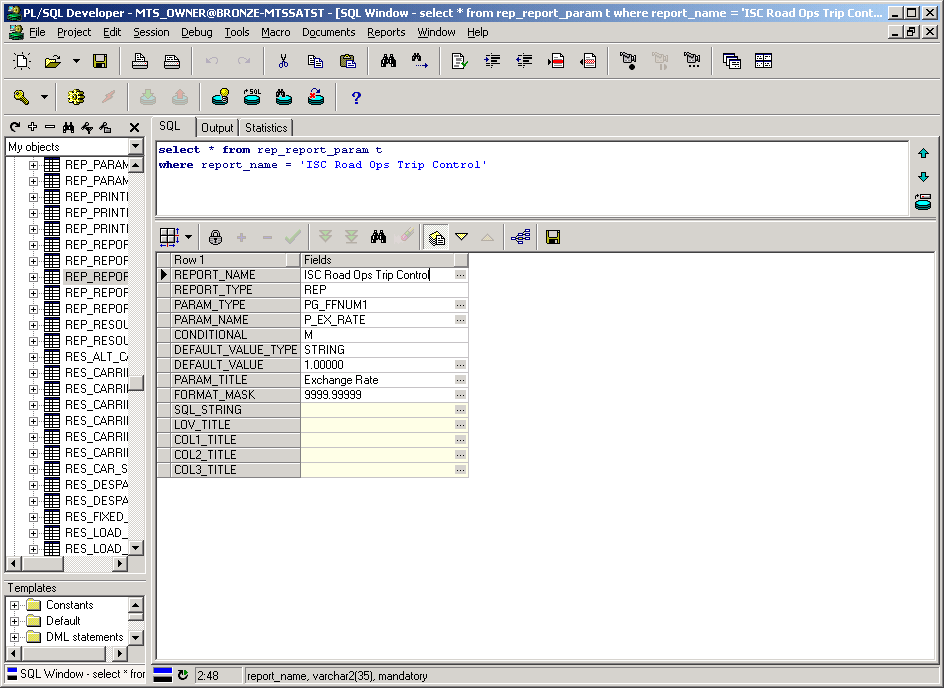Click the Unindent selection icon
Viewport: 944px width, 688px height.
click(x=524, y=61)
